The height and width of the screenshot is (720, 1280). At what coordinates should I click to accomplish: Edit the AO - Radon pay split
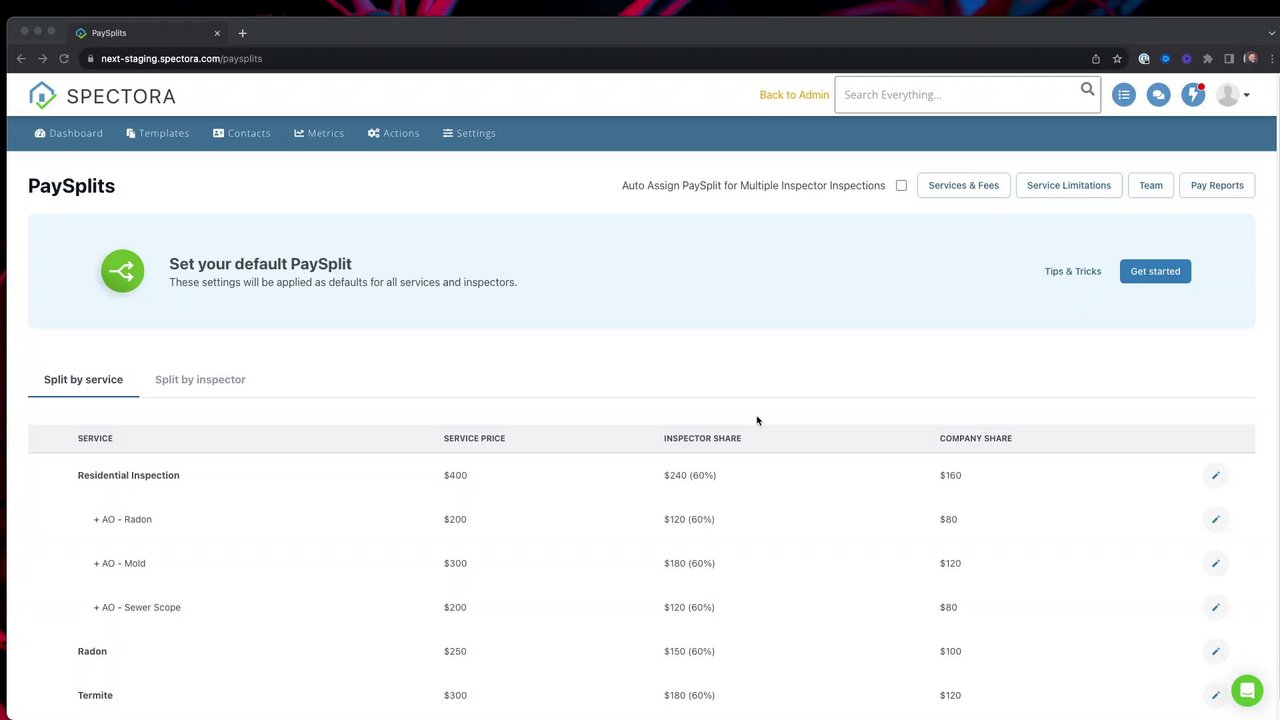[1216, 519]
